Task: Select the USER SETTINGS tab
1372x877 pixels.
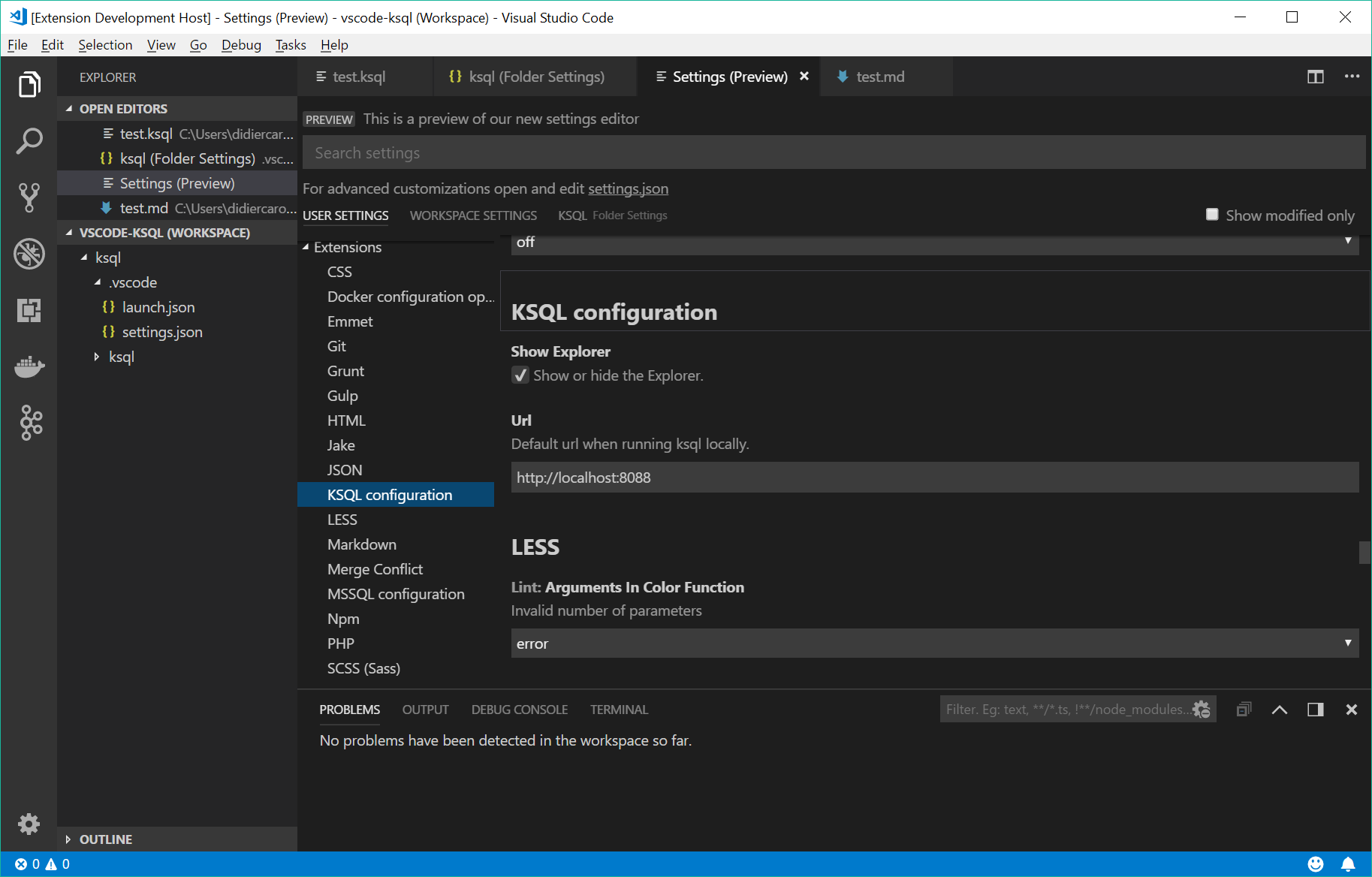Action: pyautogui.click(x=345, y=215)
